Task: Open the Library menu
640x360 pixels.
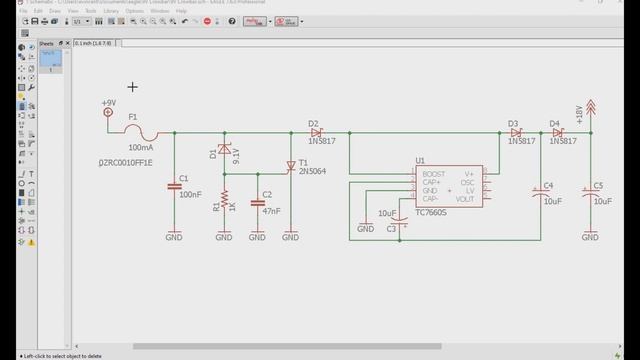Action: [x=111, y=11]
